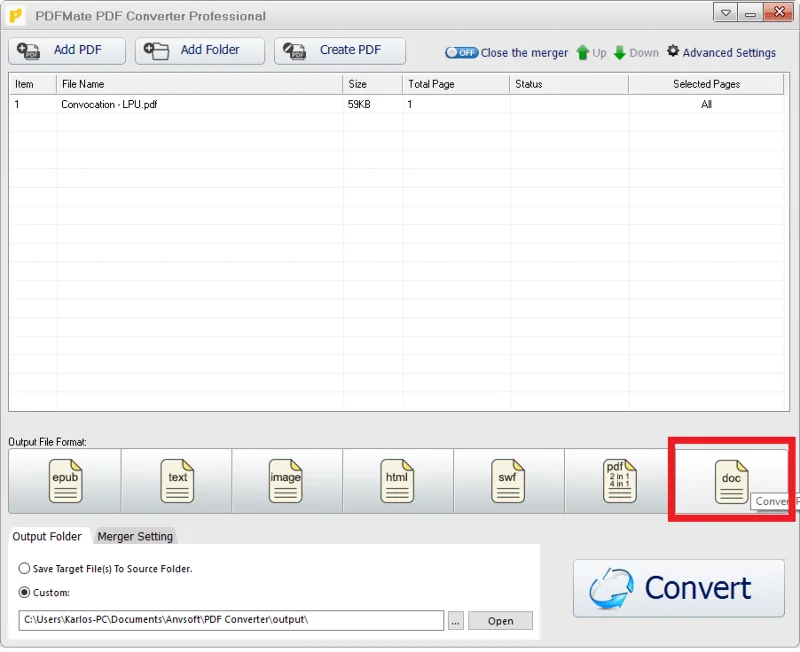Click the Status column header
This screenshot has width=800, height=652.
569,84
